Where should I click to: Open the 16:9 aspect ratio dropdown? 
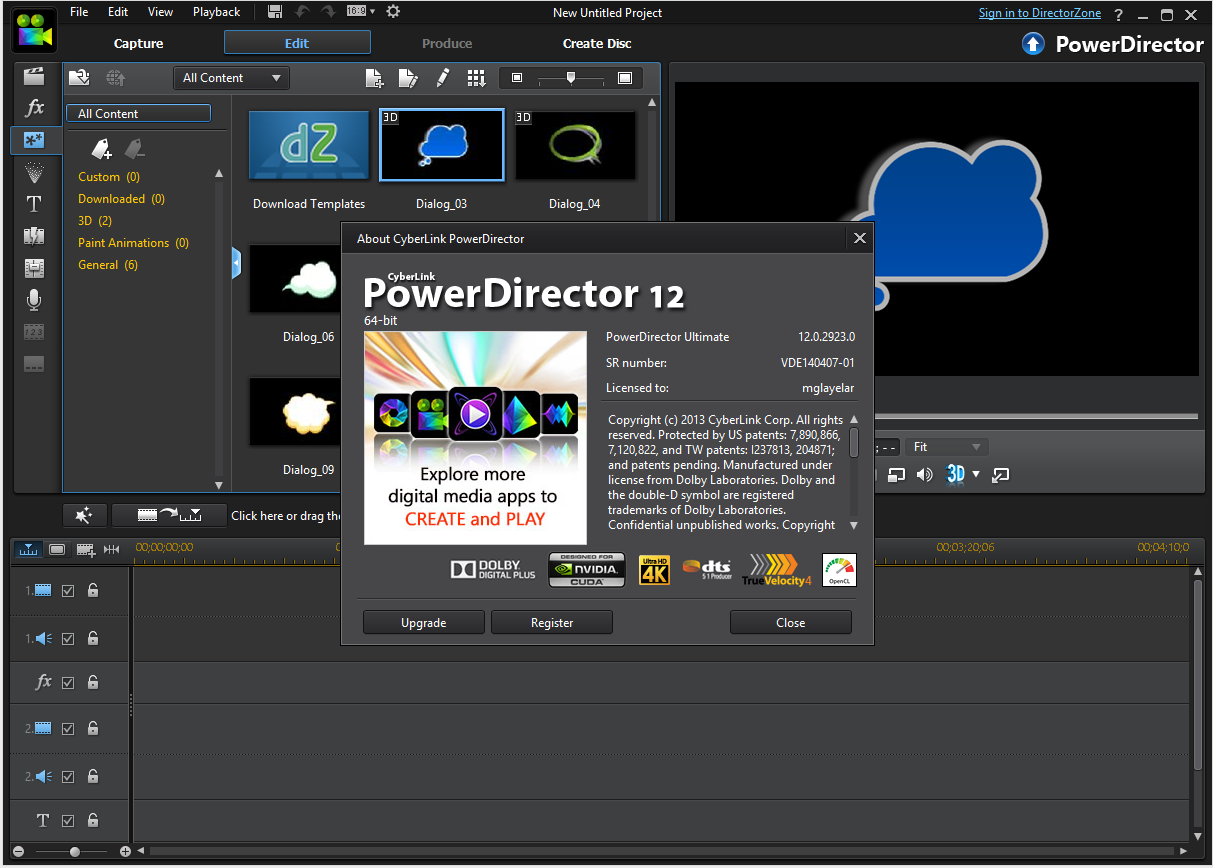point(361,12)
